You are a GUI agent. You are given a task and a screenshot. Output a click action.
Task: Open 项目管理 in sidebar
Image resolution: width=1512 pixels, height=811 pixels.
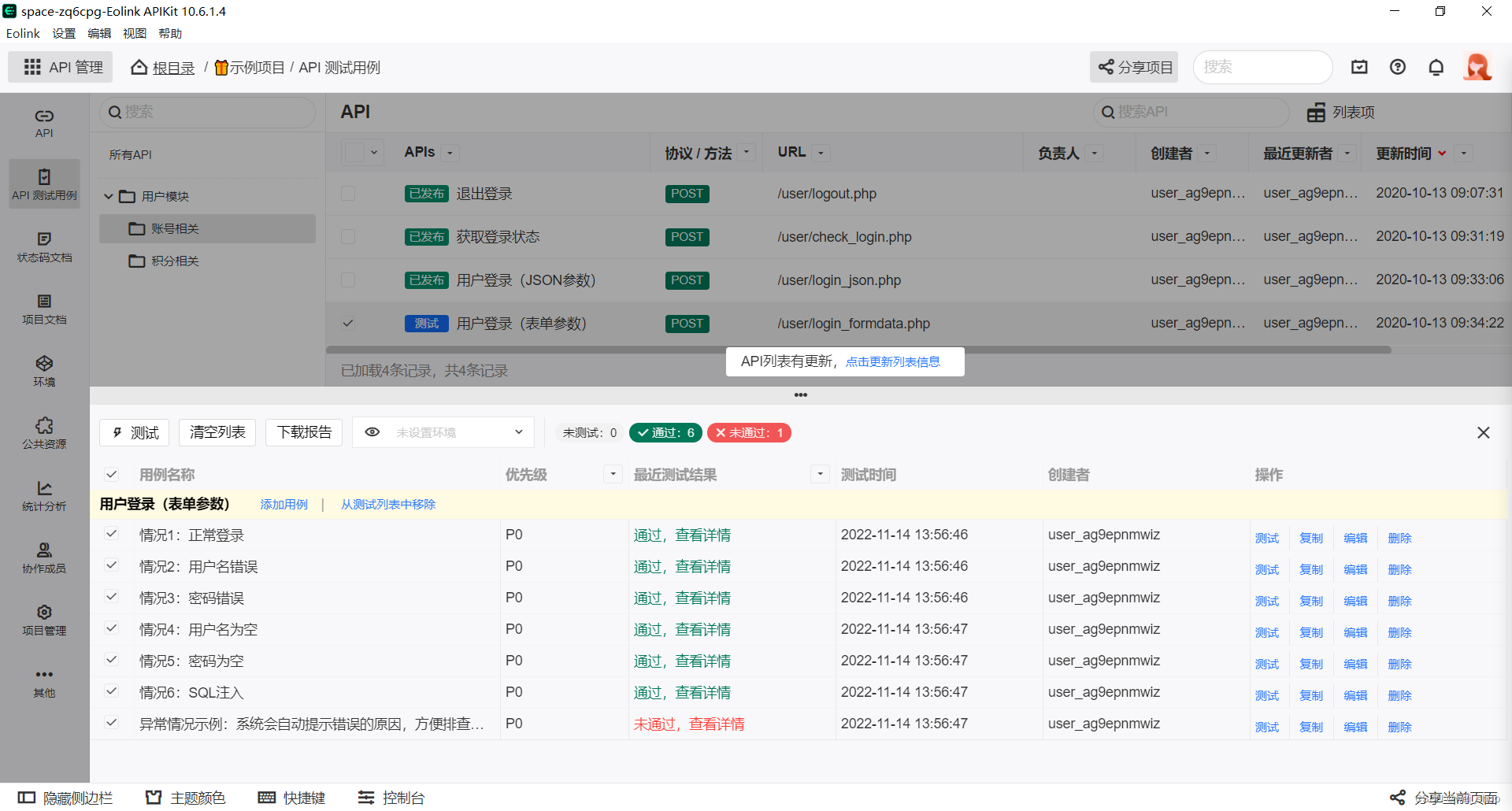coord(44,620)
